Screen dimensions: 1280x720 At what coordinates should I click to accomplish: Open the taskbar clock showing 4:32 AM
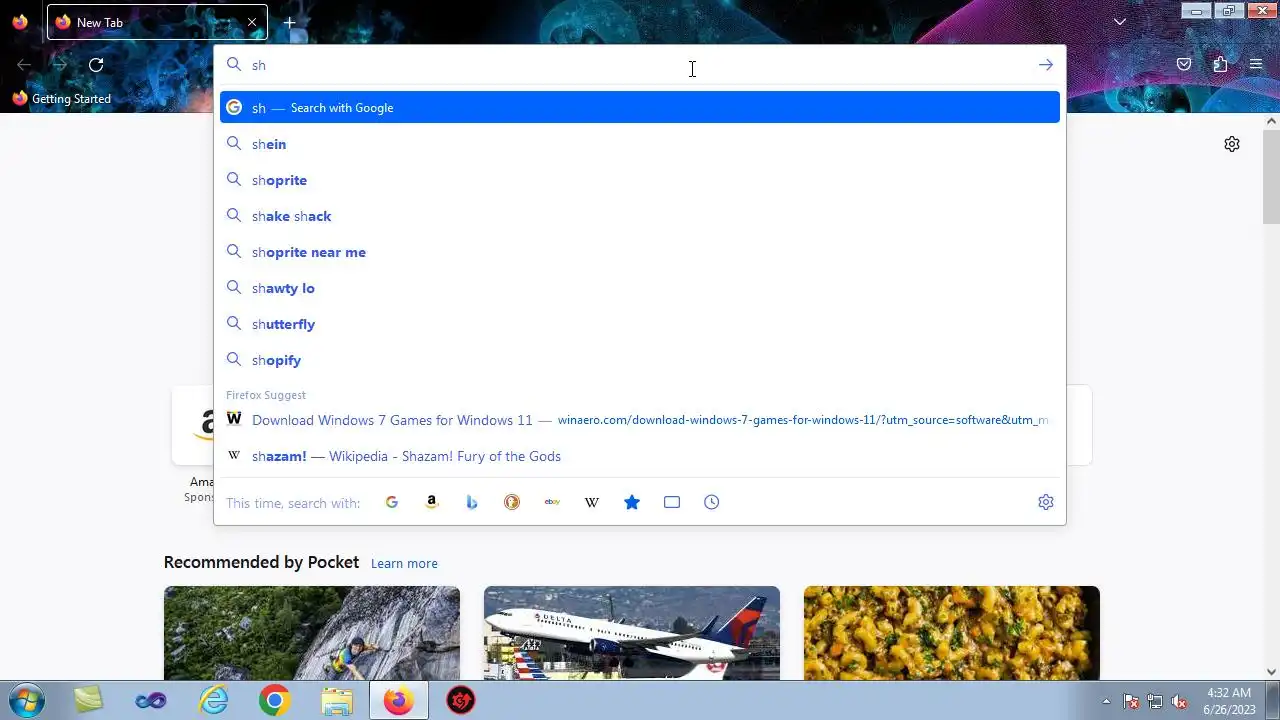(x=1229, y=701)
